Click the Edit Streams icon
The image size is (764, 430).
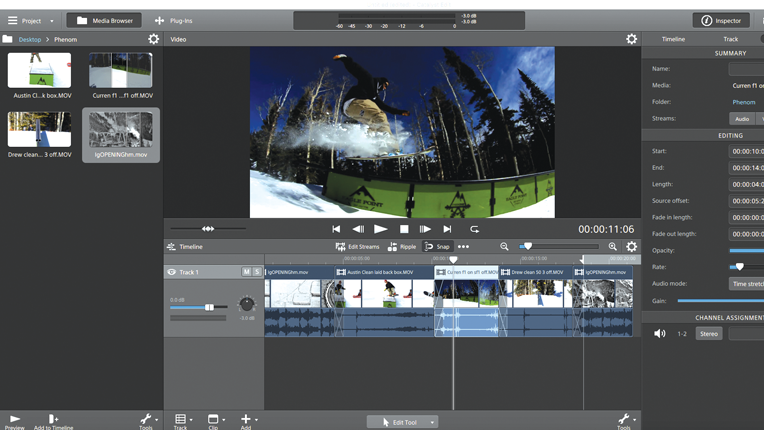341,247
